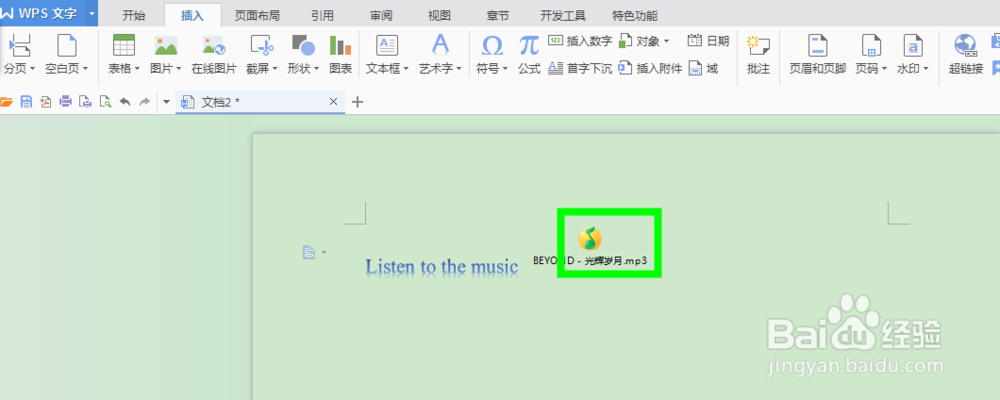Viewport: 1000px width, 400px height.
Task: Insert a 超链接 hyperlink
Action: pos(966,55)
